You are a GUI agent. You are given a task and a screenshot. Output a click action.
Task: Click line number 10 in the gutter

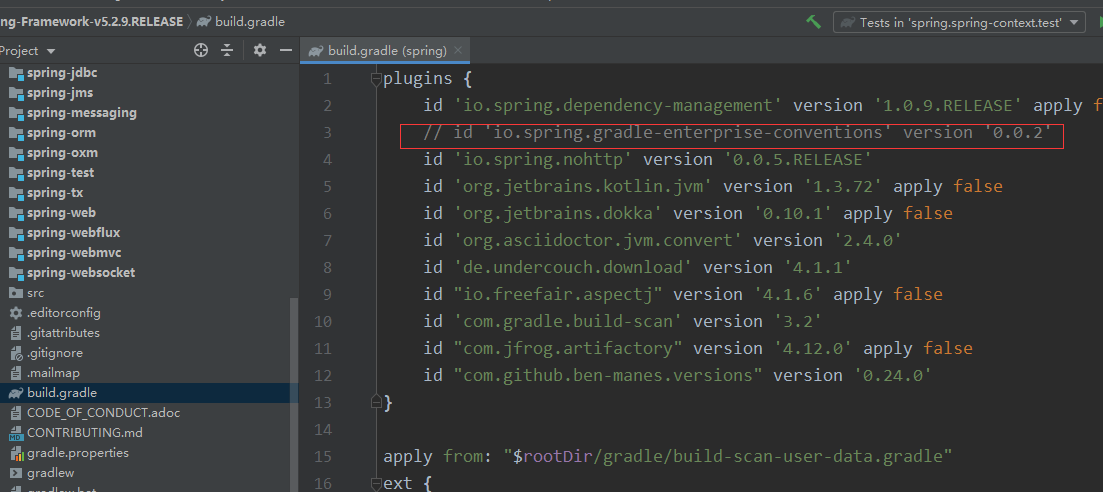tap(323, 321)
